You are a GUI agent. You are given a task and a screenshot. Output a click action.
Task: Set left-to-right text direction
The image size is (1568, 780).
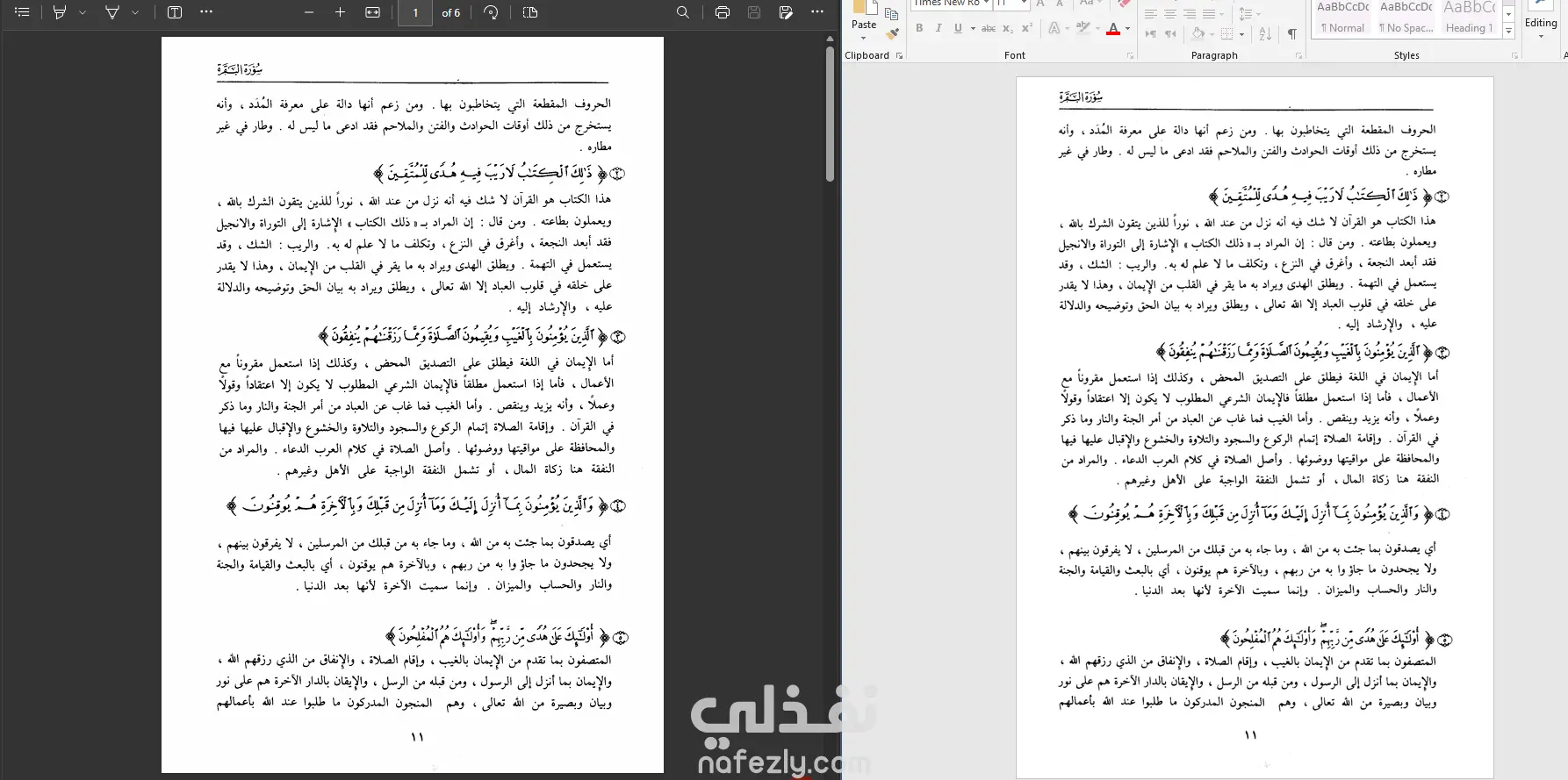[x=1151, y=34]
